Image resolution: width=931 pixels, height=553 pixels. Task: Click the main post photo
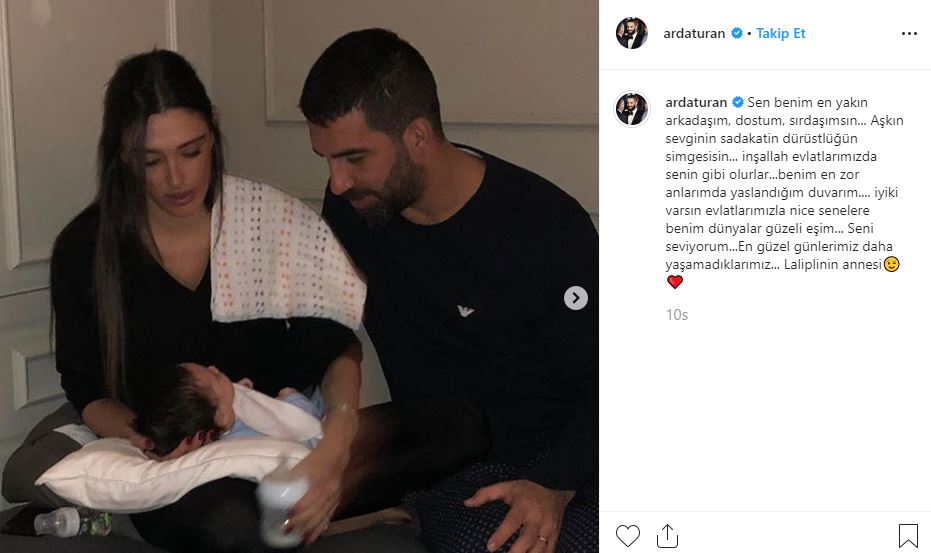point(299,276)
